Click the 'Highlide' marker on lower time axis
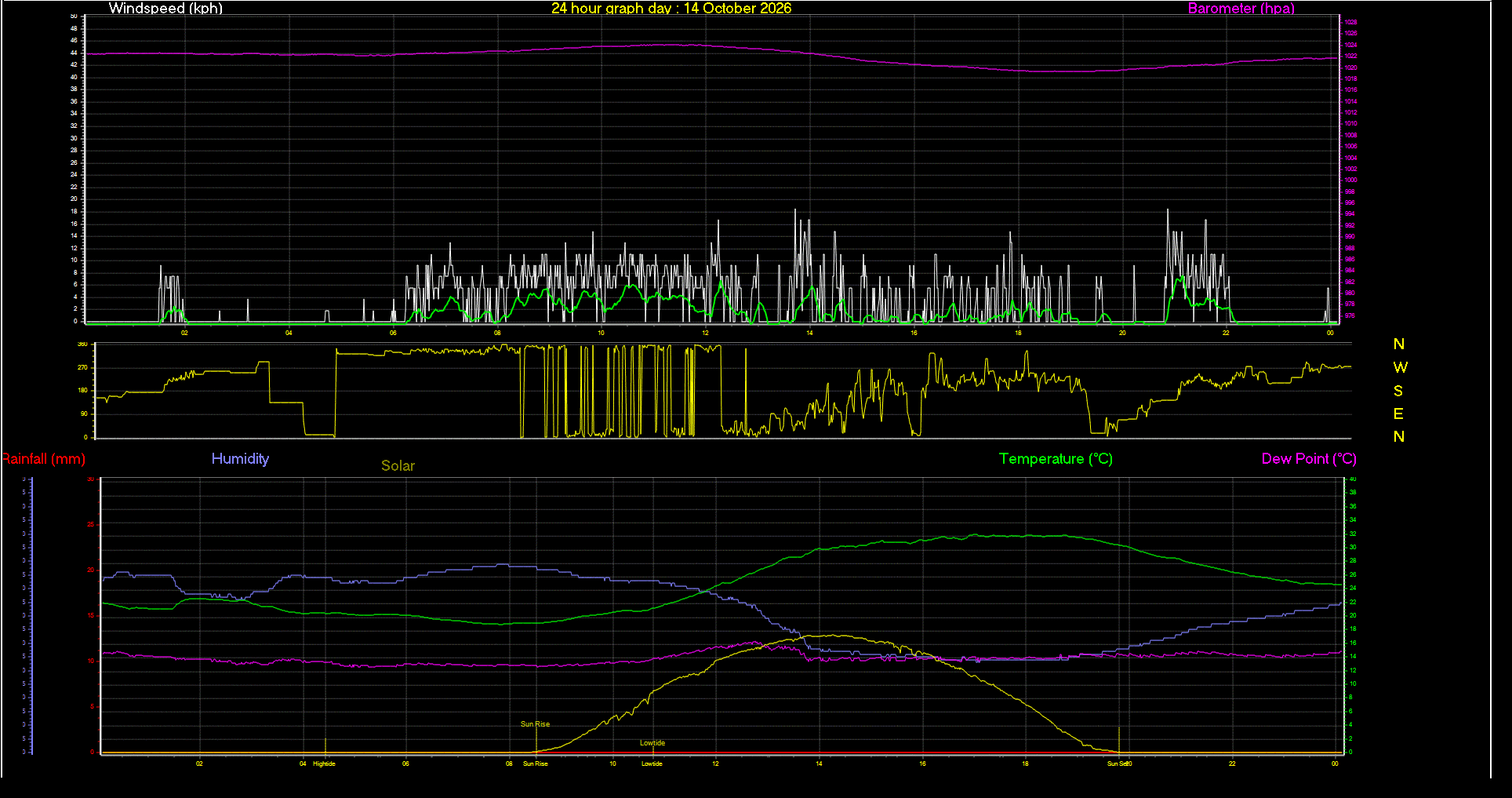The image size is (1512, 798). pos(324,763)
